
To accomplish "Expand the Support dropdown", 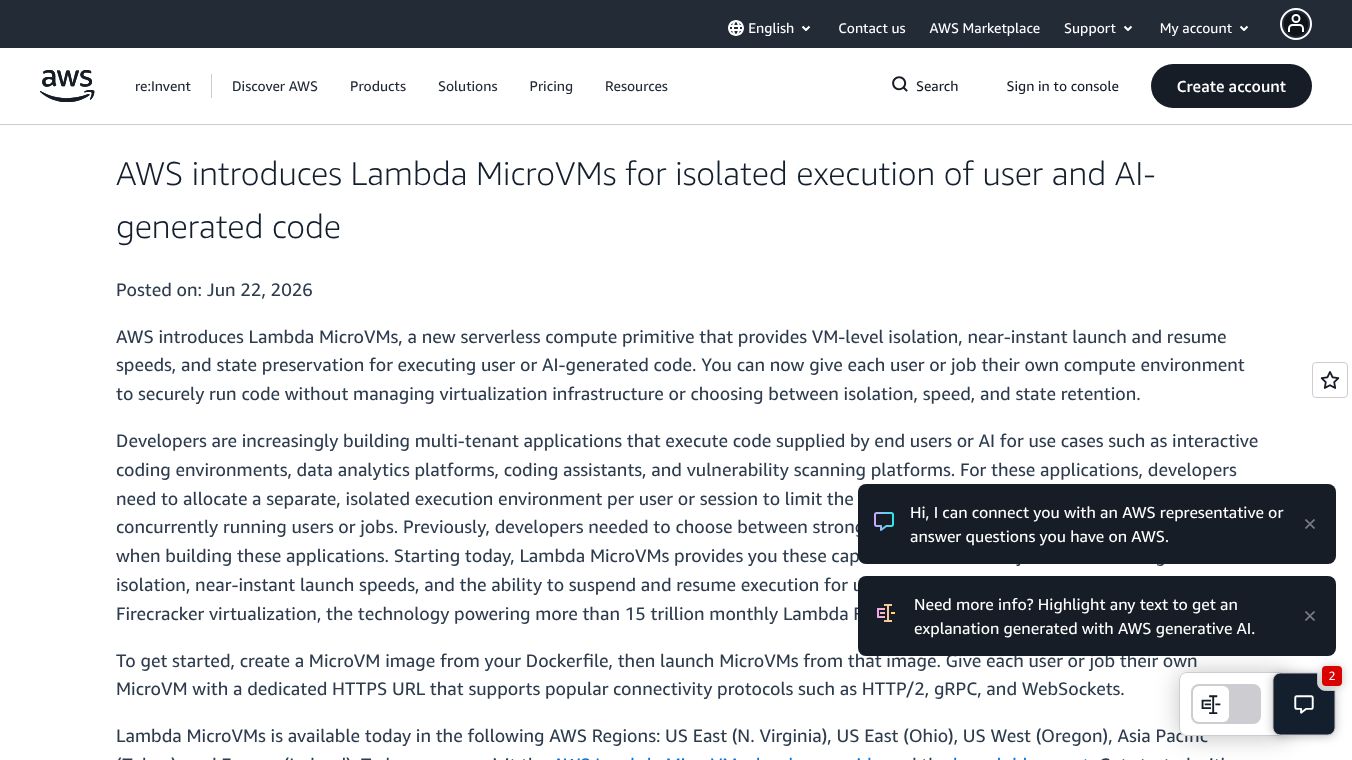I will pos(1098,28).
